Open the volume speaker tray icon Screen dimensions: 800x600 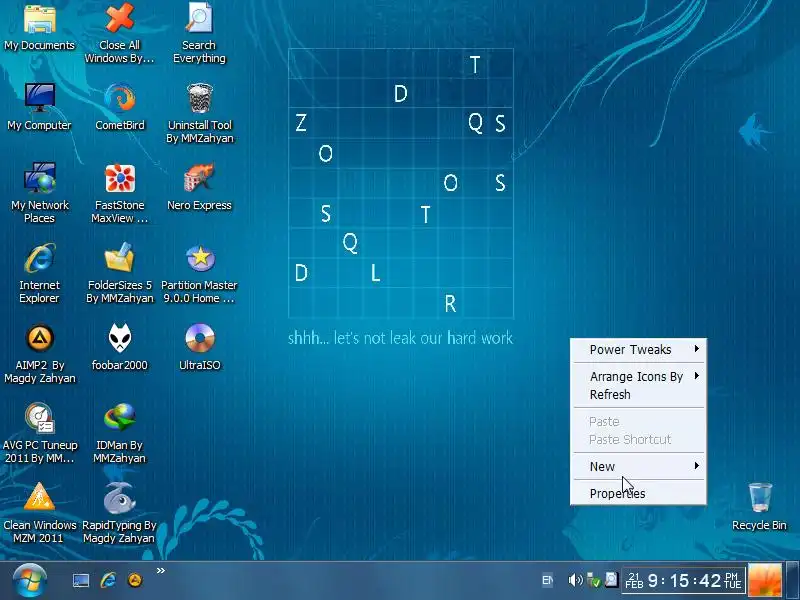coord(575,580)
